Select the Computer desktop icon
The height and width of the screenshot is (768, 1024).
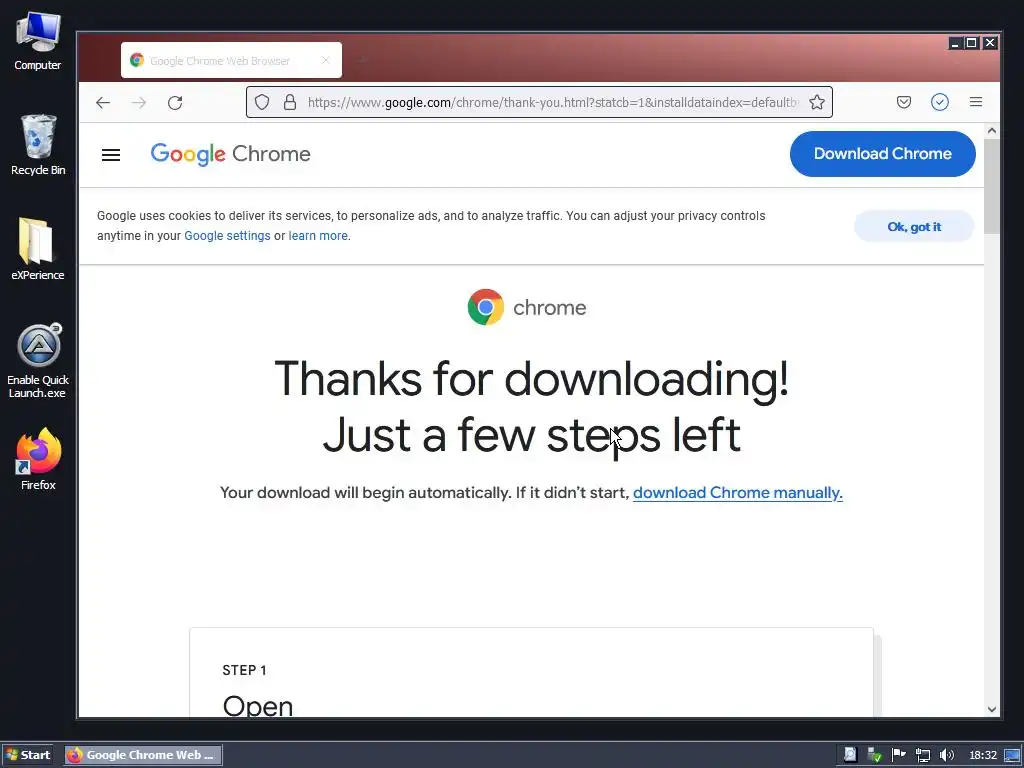pos(38,41)
